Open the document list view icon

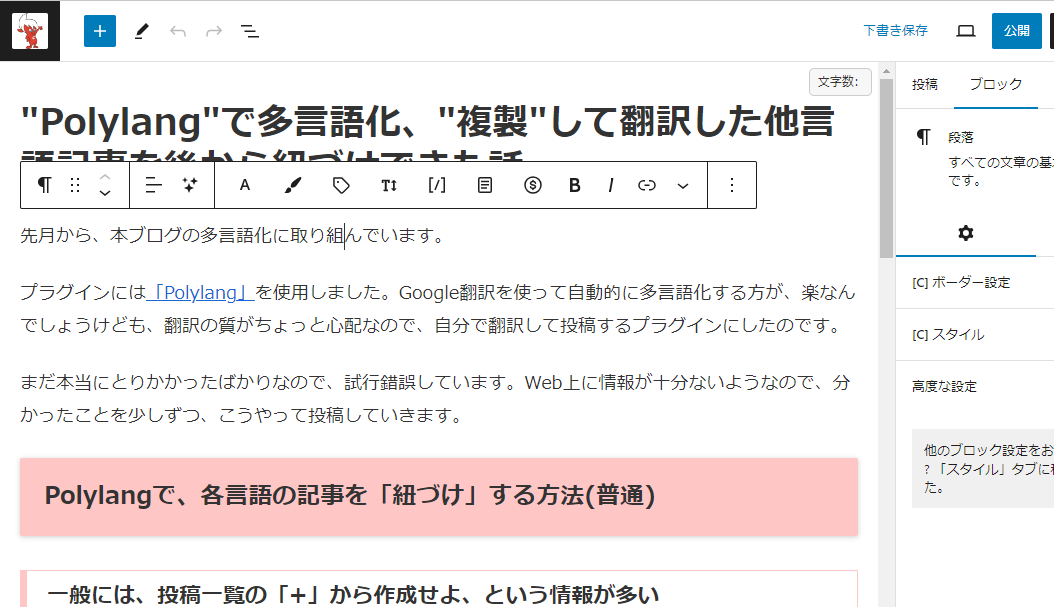click(250, 31)
